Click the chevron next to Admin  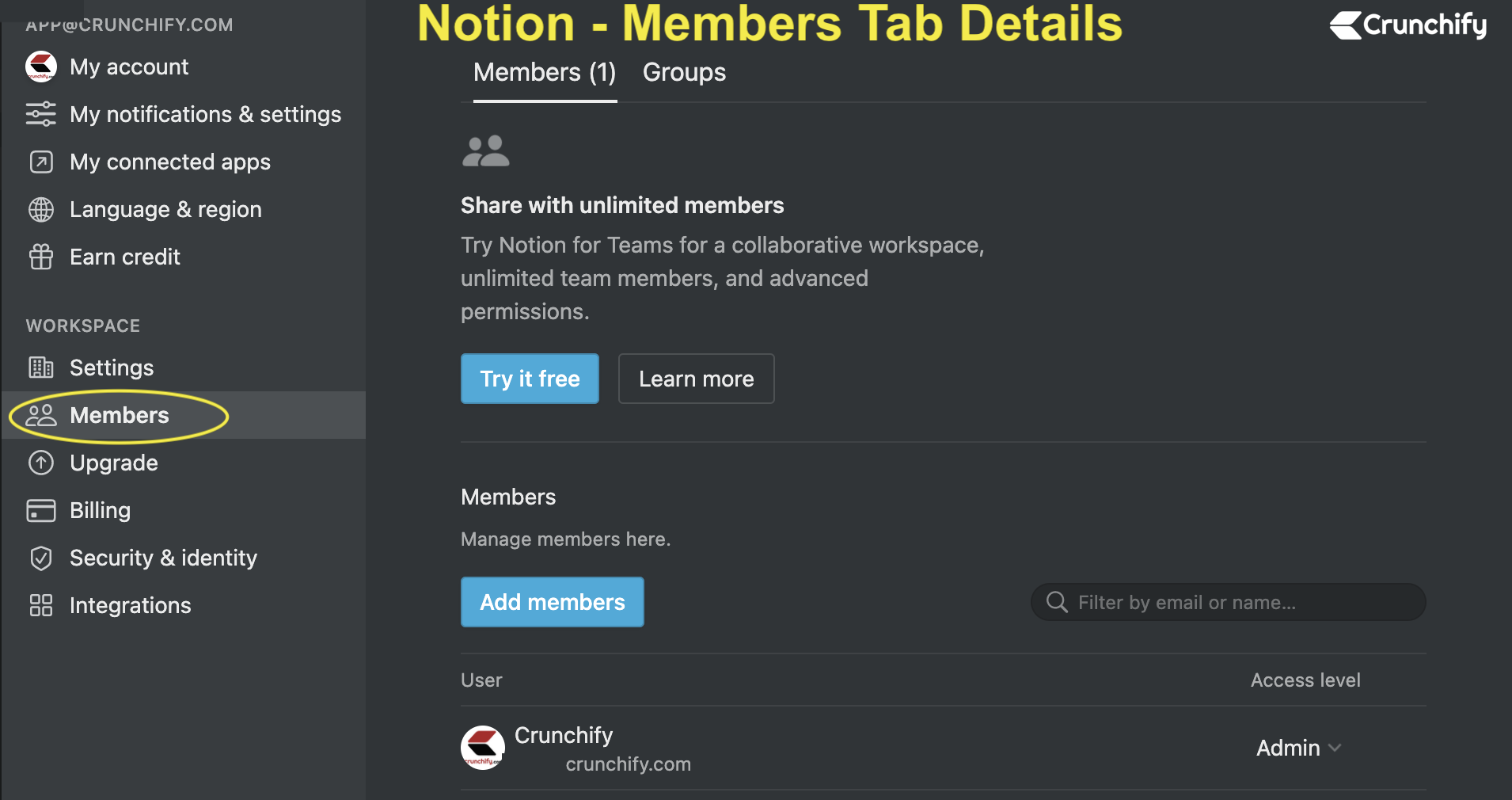(1335, 748)
